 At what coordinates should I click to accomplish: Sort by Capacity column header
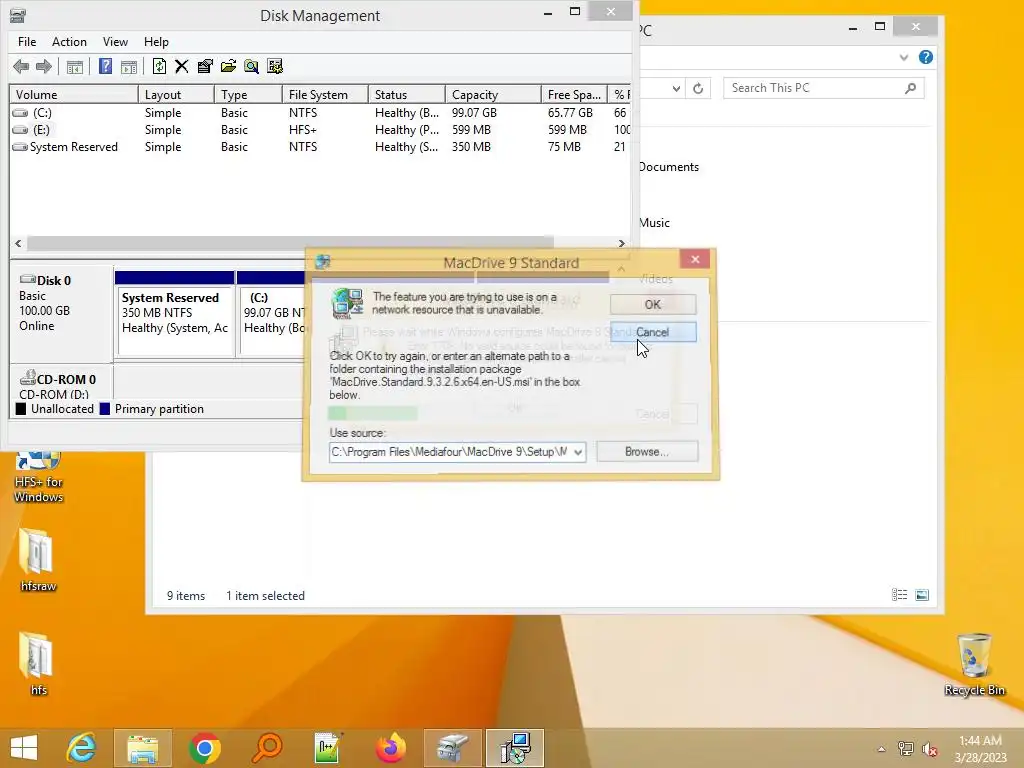[493, 95]
